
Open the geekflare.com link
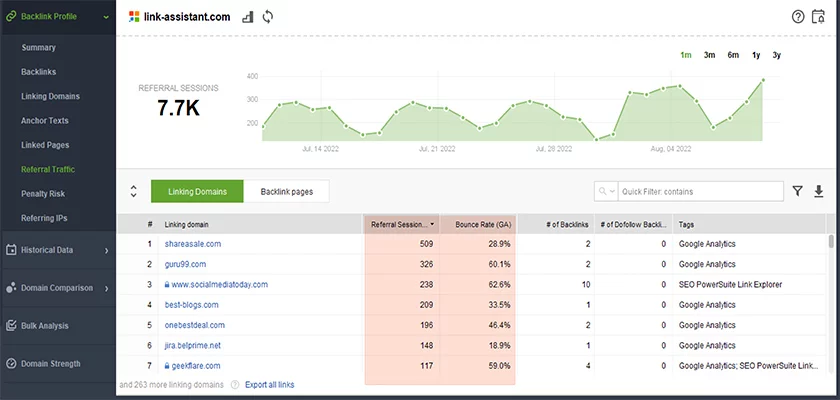[x=196, y=366]
